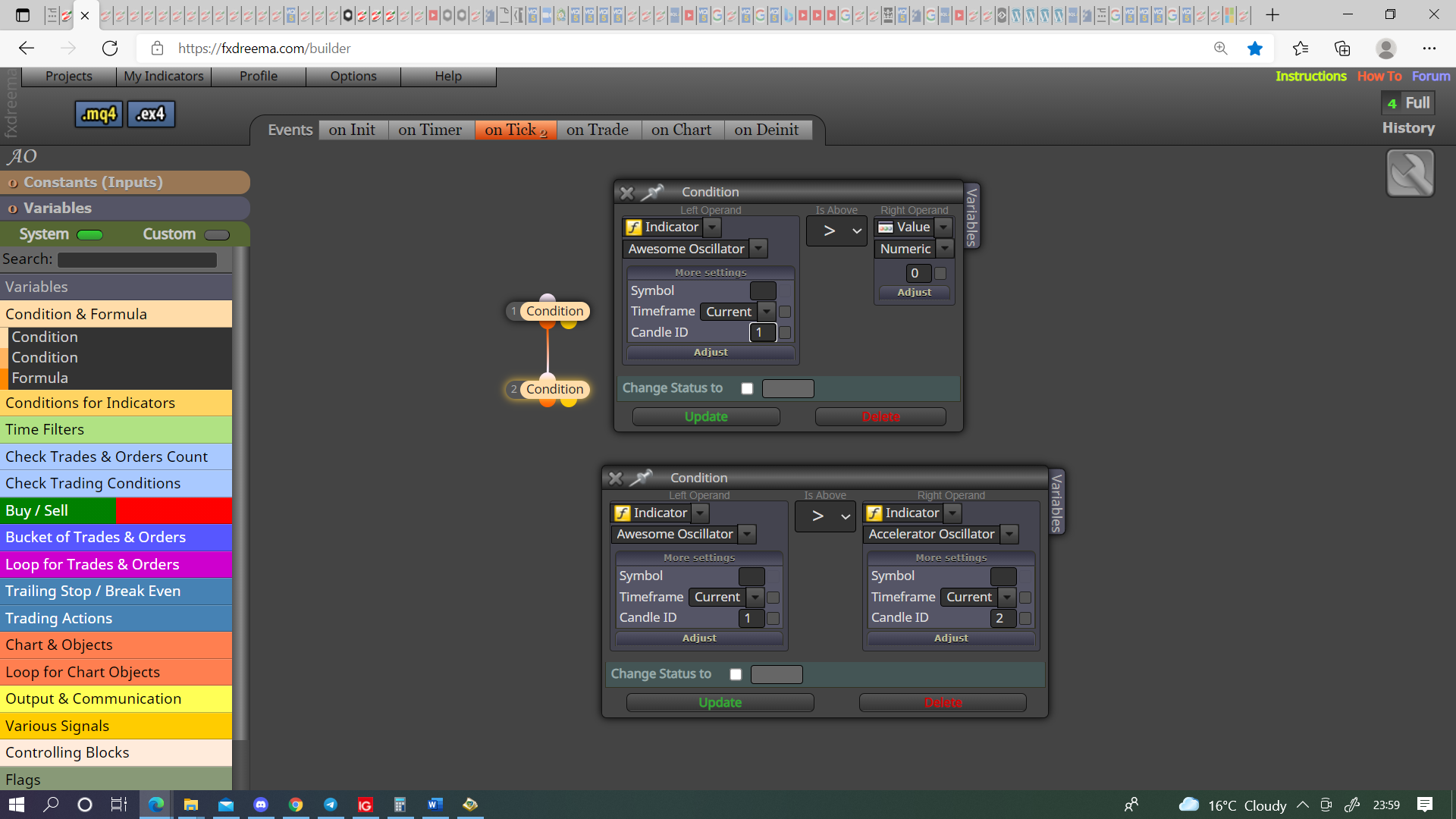Open Accelerator Oscillator dropdown

[1009, 535]
